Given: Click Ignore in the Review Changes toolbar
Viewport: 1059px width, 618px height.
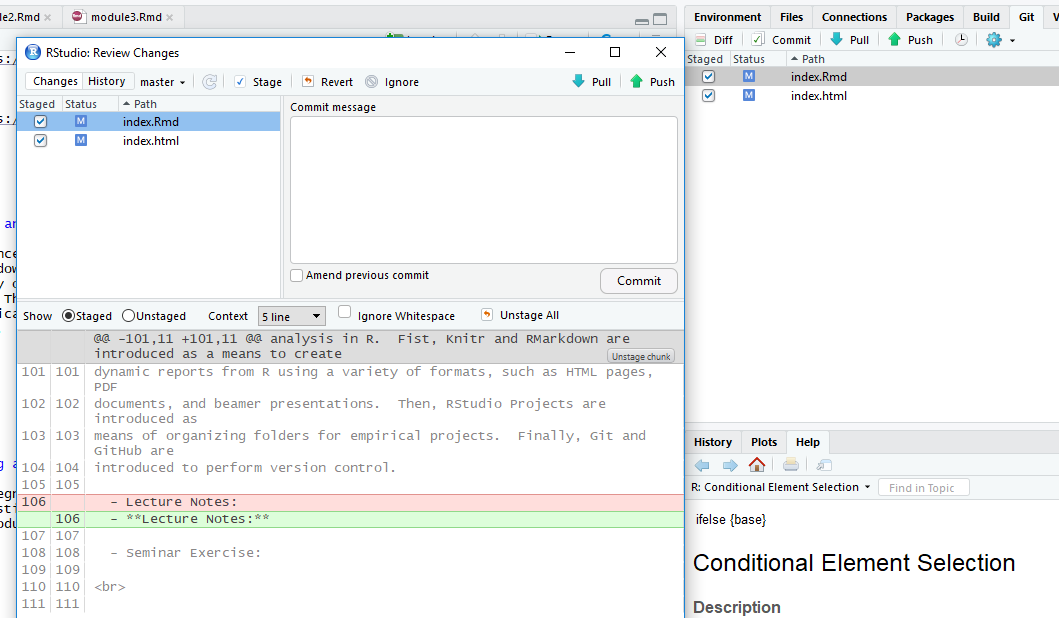Looking at the screenshot, I should click(x=392, y=82).
